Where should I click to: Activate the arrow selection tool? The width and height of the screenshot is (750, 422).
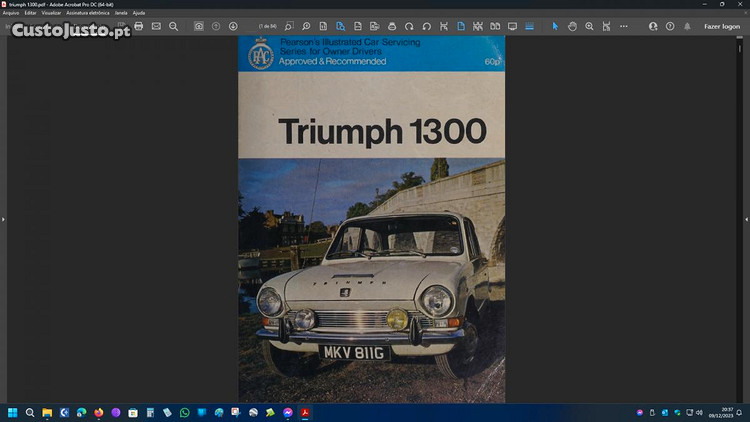coord(555,26)
